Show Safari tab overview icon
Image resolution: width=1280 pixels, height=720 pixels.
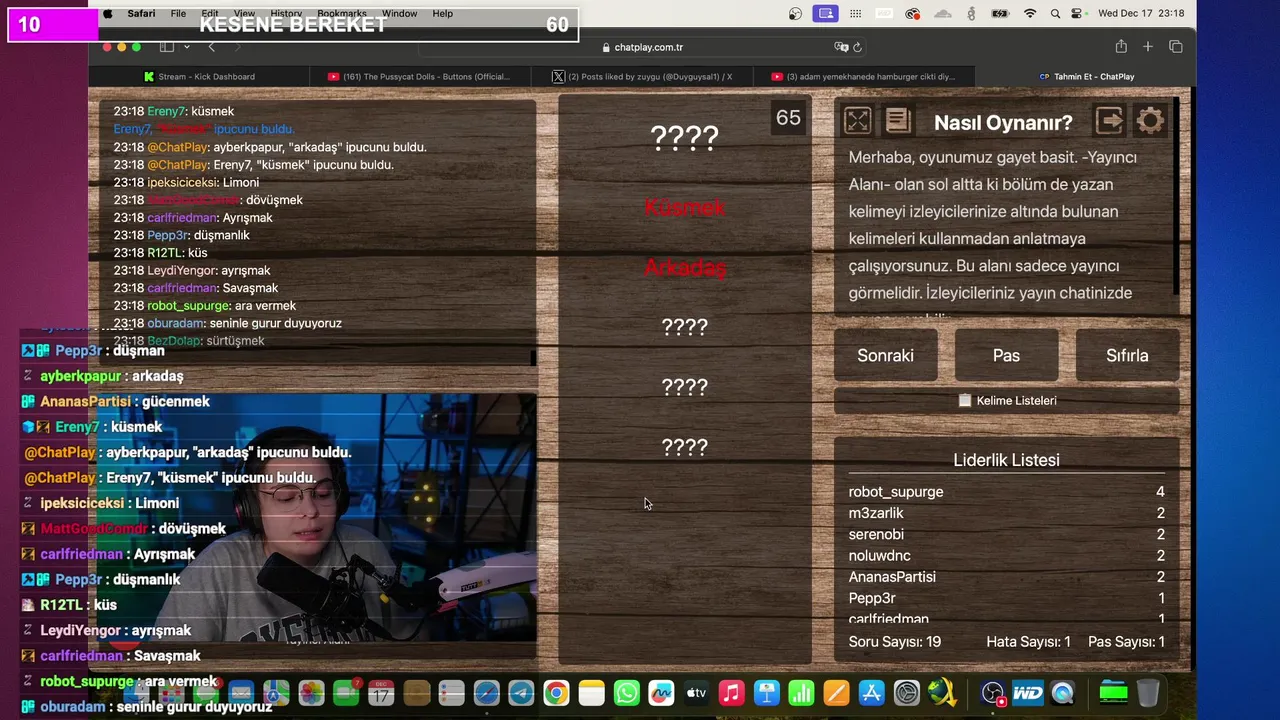1176,47
